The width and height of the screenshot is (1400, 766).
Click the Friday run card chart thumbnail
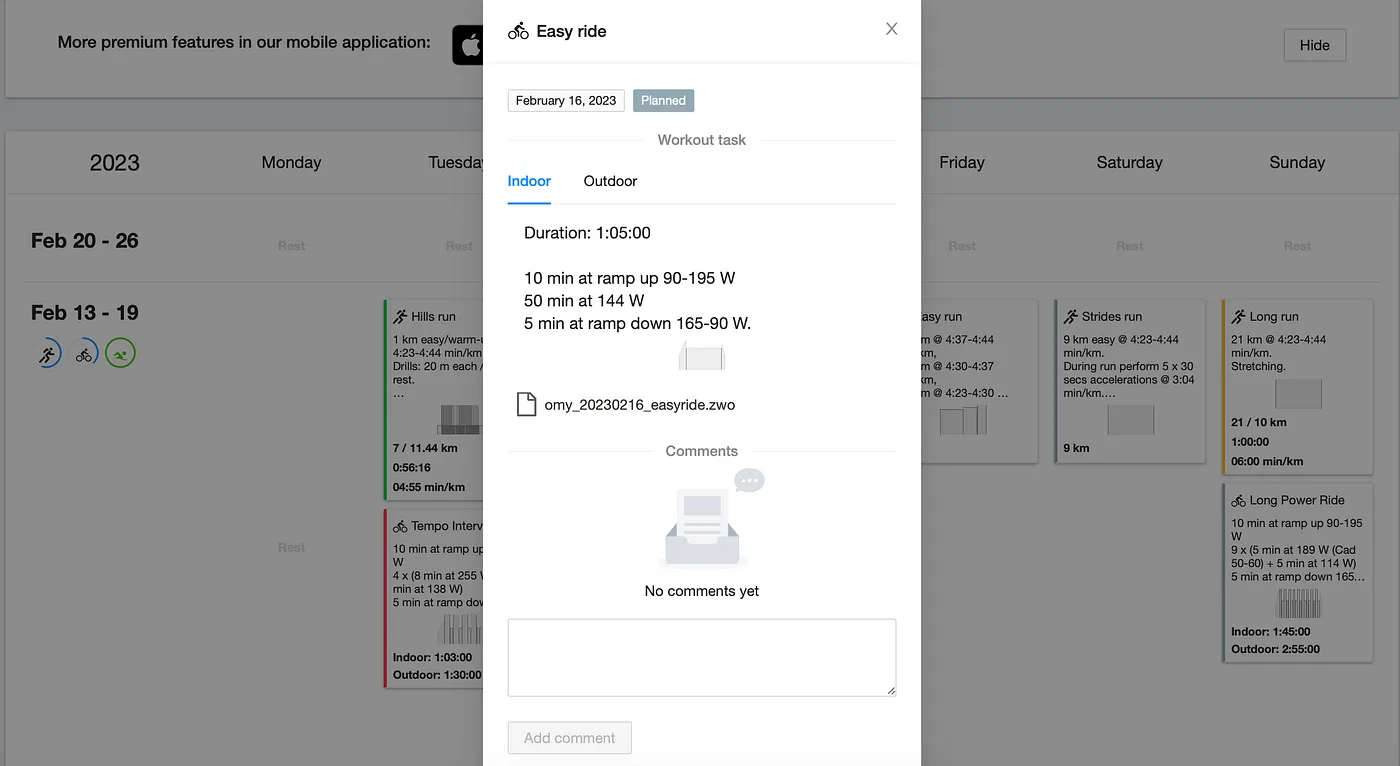(963, 420)
